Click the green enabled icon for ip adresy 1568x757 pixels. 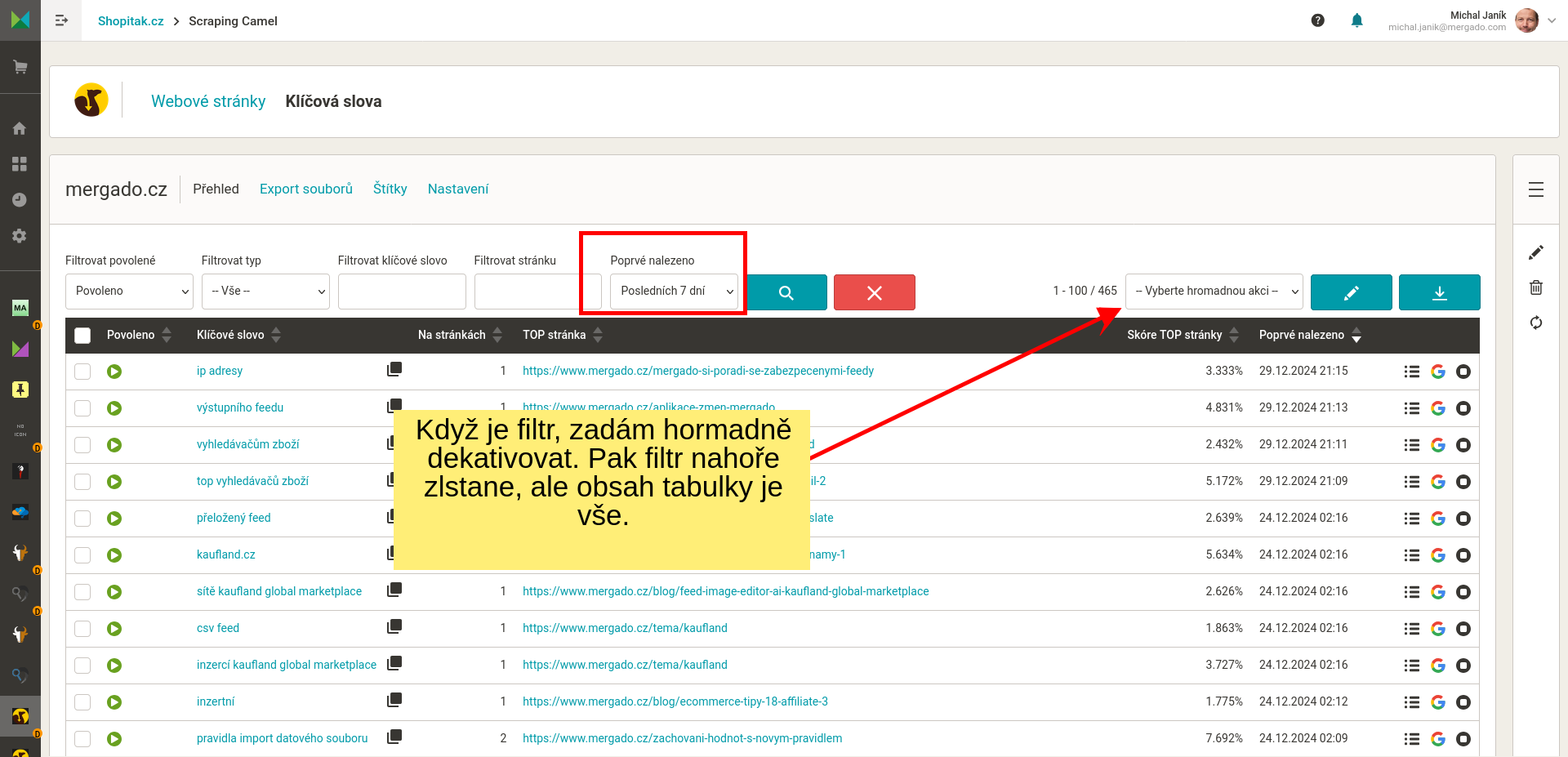click(x=114, y=372)
